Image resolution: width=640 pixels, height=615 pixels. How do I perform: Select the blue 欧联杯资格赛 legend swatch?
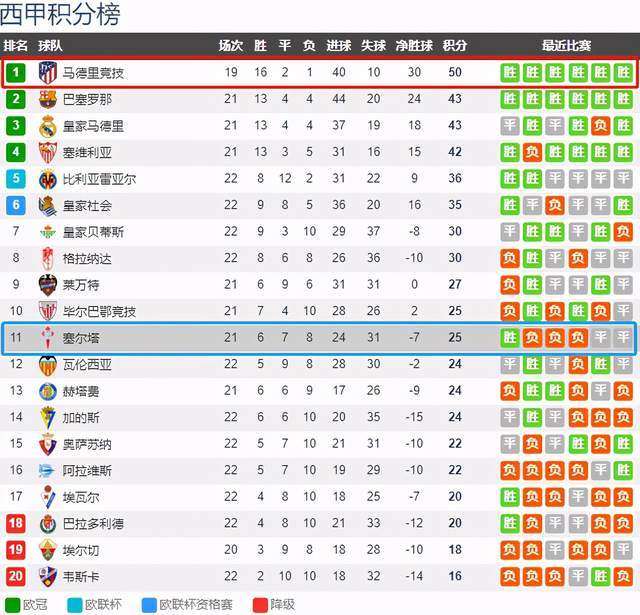click(149, 604)
